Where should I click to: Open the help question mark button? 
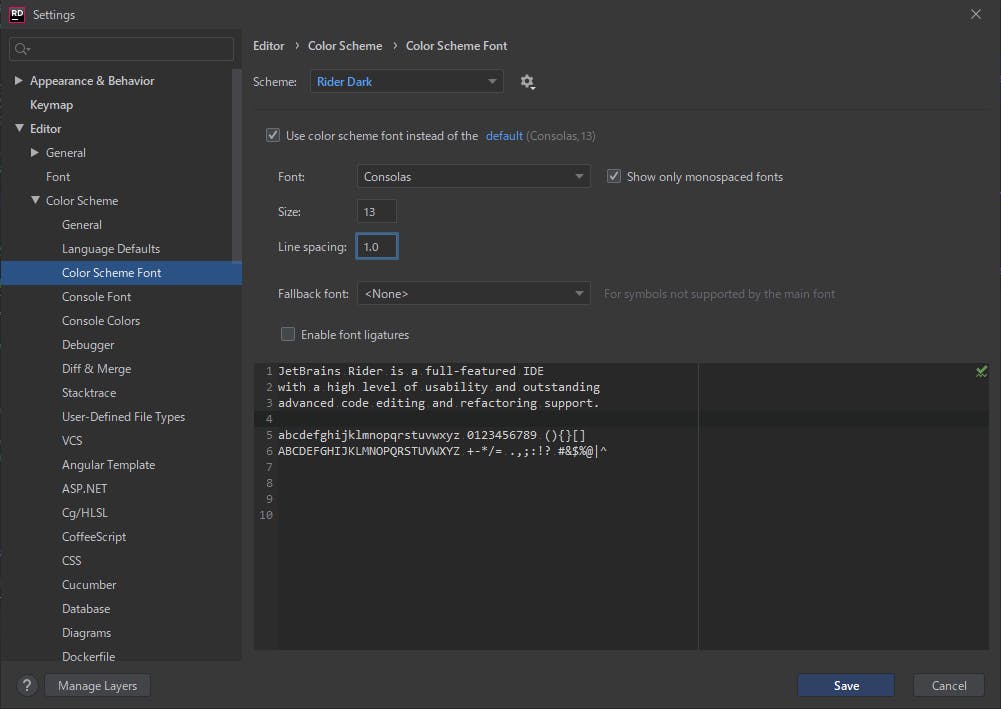[x=27, y=685]
